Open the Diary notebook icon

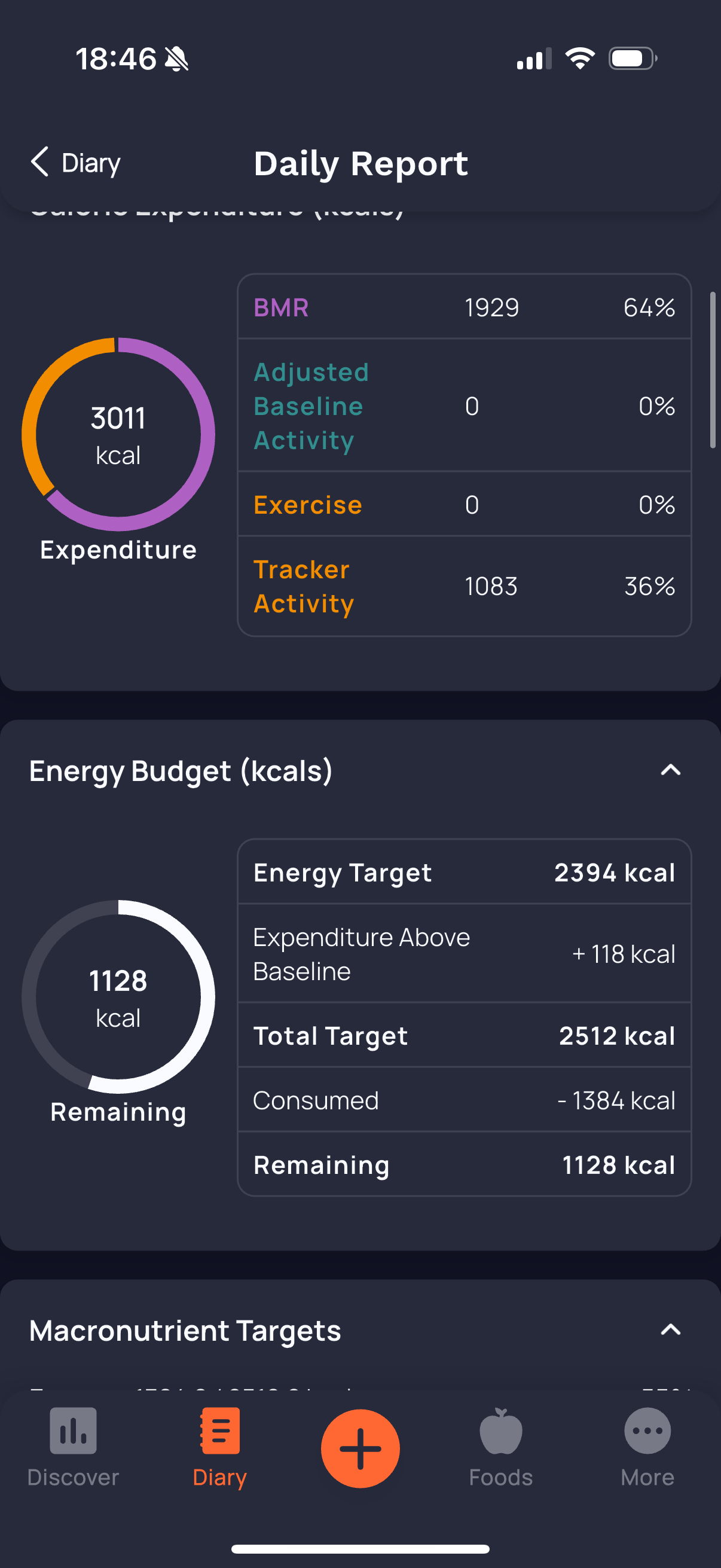[x=219, y=1430]
